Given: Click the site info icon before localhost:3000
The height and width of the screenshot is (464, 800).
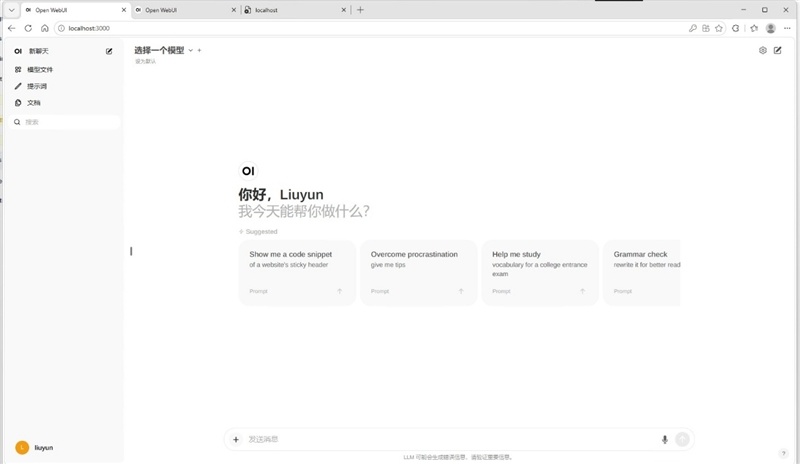Looking at the screenshot, I should click(x=61, y=28).
